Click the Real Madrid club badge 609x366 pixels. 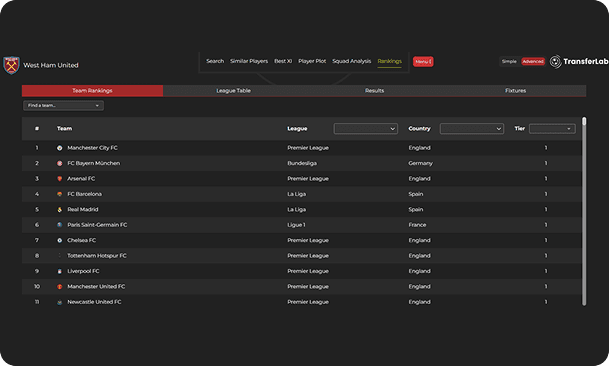tap(59, 210)
